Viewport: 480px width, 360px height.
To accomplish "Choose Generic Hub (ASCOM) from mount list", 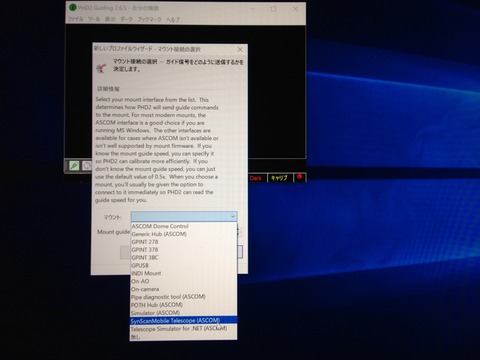I will [183, 234].
